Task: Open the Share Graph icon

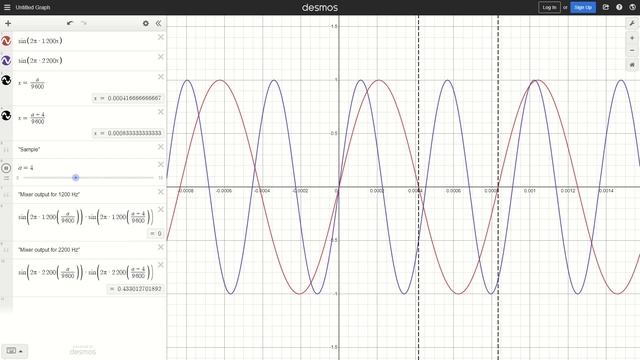Action: coord(606,7)
